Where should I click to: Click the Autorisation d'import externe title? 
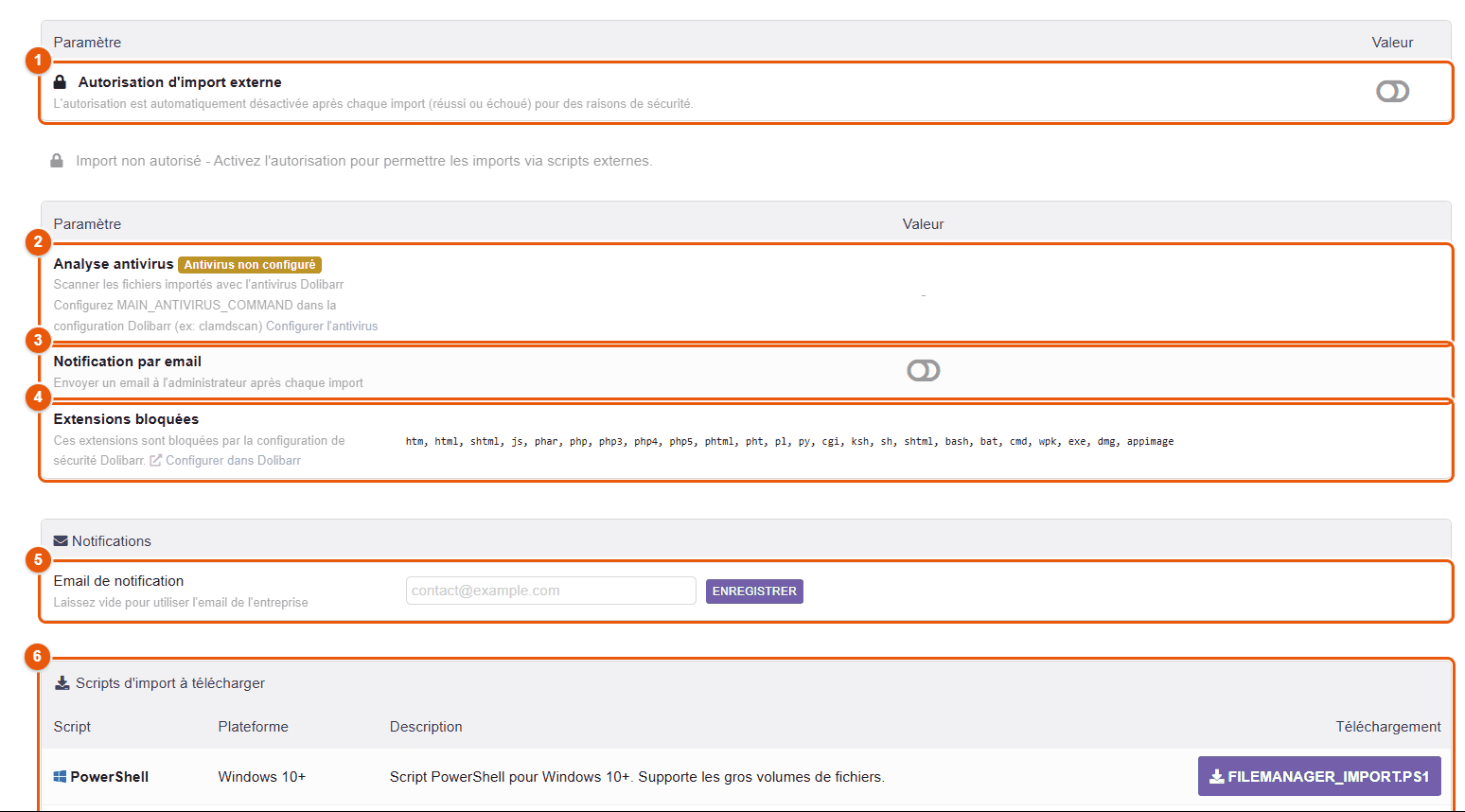pyautogui.click(x=180, y=82)
